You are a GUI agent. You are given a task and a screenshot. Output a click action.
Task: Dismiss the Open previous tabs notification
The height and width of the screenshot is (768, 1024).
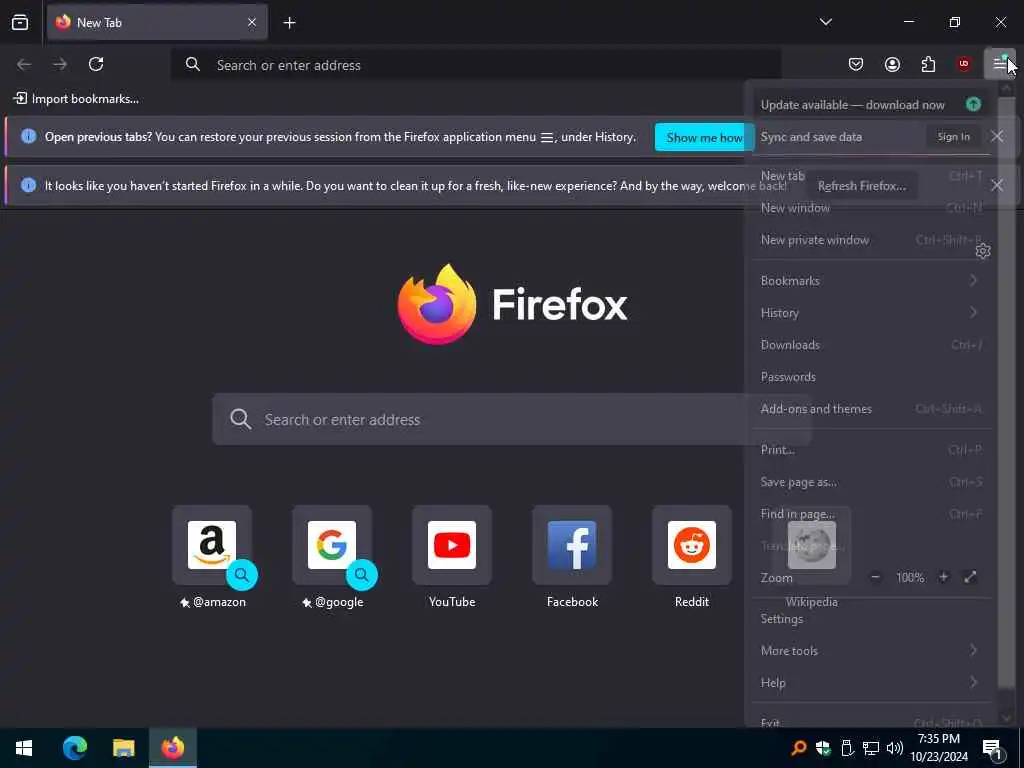click(x=997, y=136)
